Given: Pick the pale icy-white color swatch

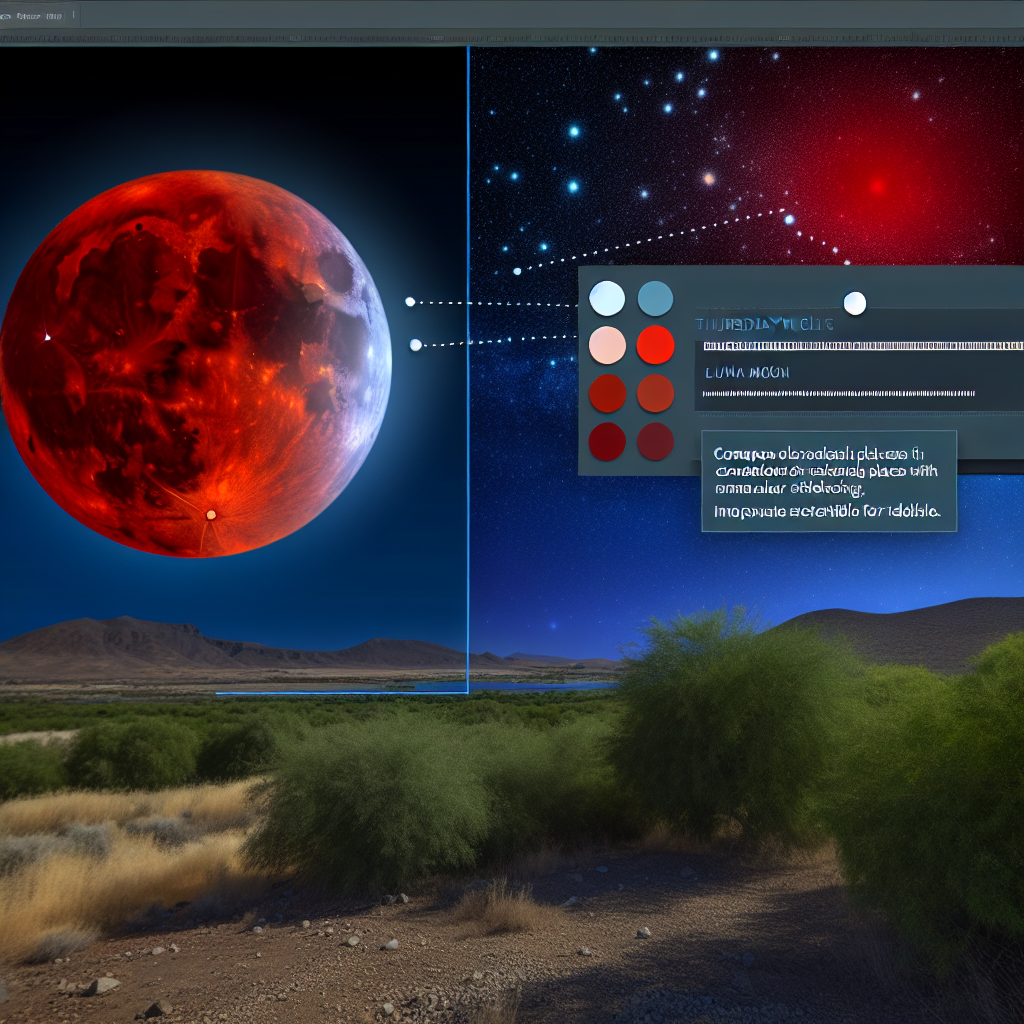Looking at the screenshot, I should tap(607, 298).
